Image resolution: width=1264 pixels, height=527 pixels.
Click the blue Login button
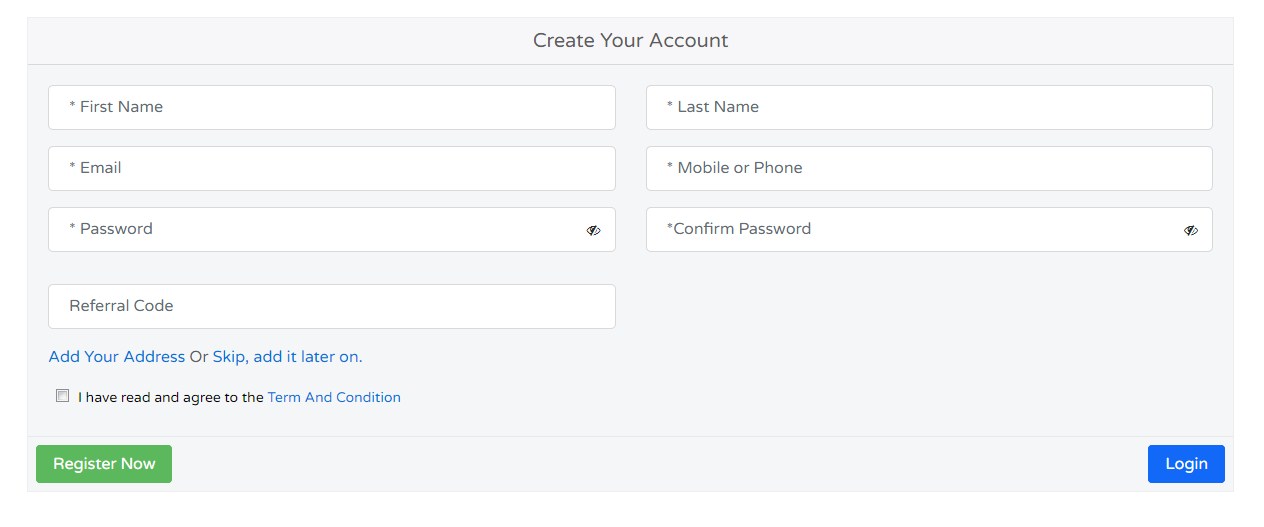[x=1186, y=464]
